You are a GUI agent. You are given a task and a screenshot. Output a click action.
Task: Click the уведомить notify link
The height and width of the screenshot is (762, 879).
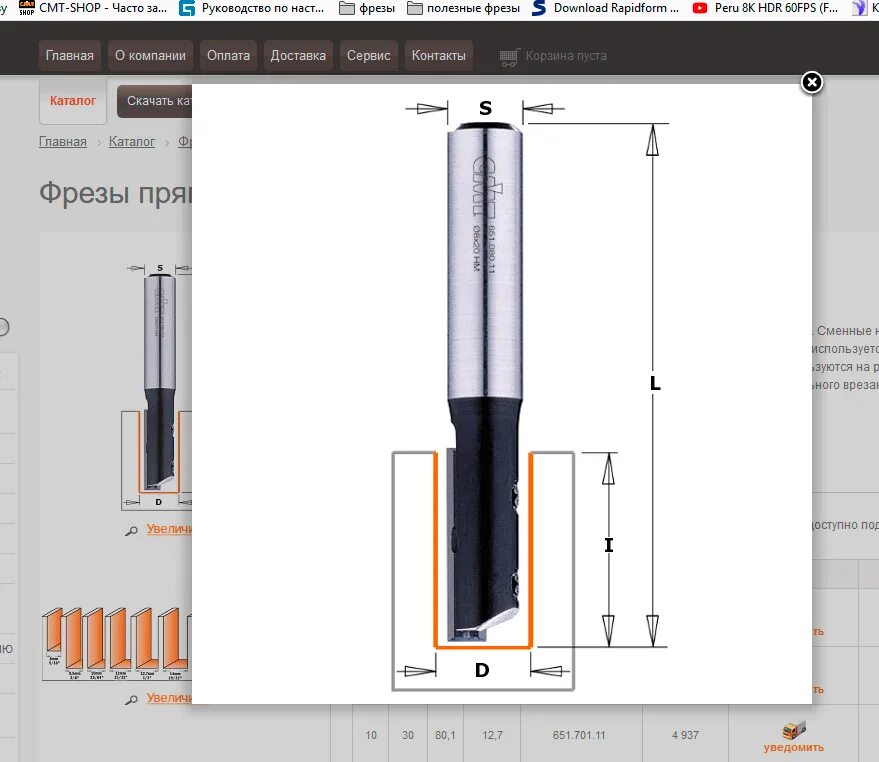[x=793, y=747]
